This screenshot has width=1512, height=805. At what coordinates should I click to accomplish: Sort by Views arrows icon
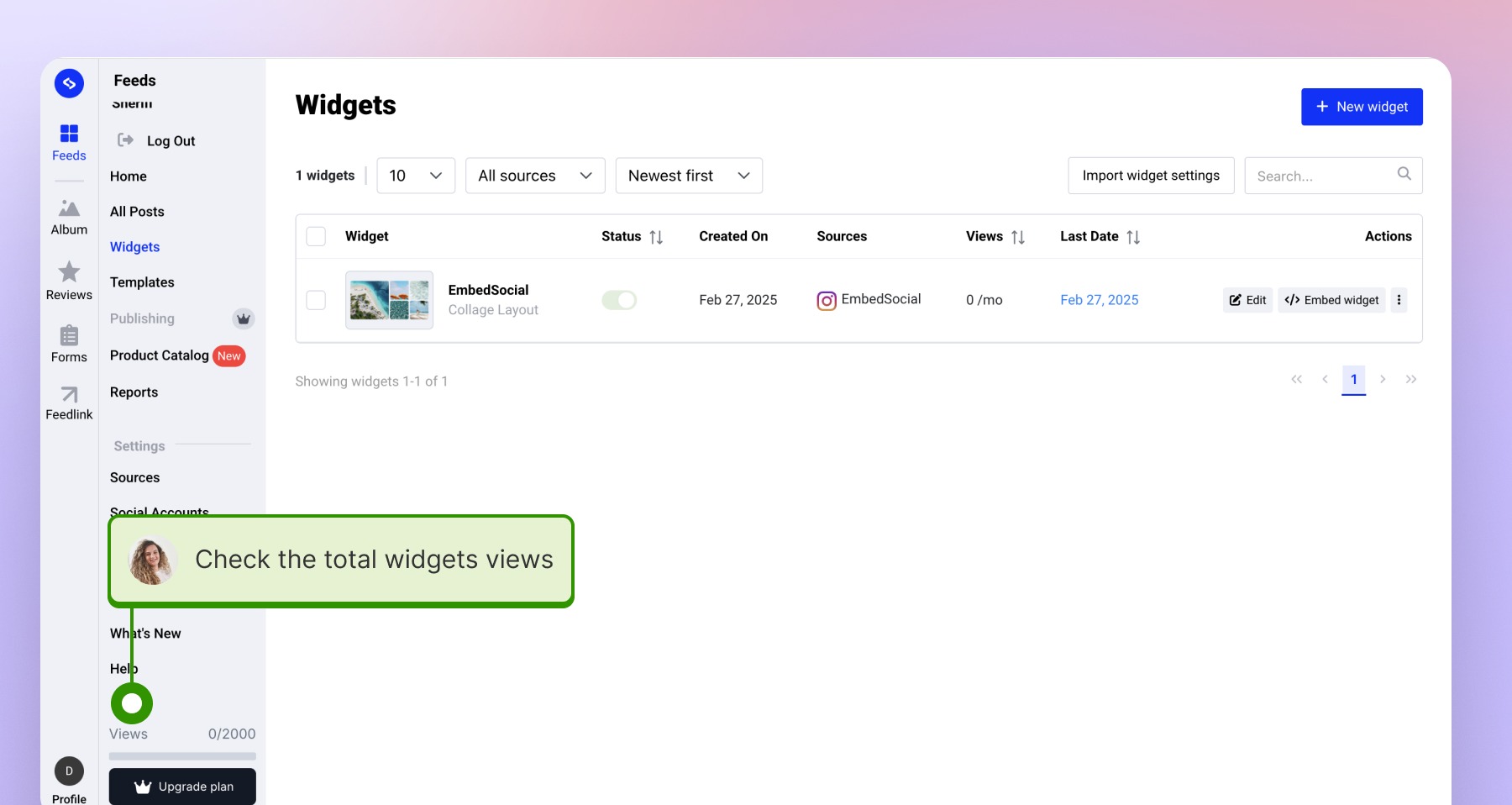coord(1018,237)
